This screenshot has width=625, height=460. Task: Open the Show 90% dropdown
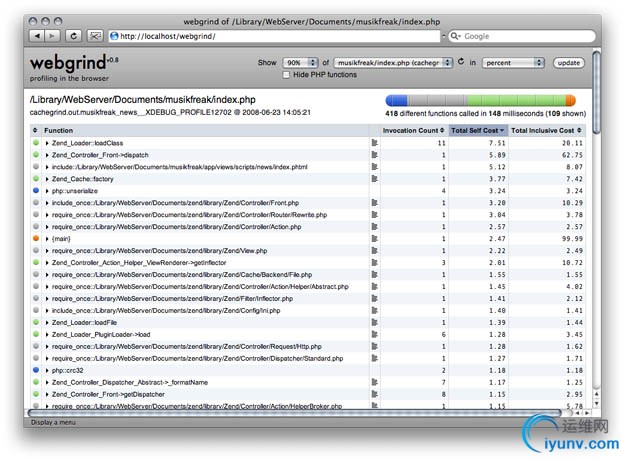pos(300,63)
